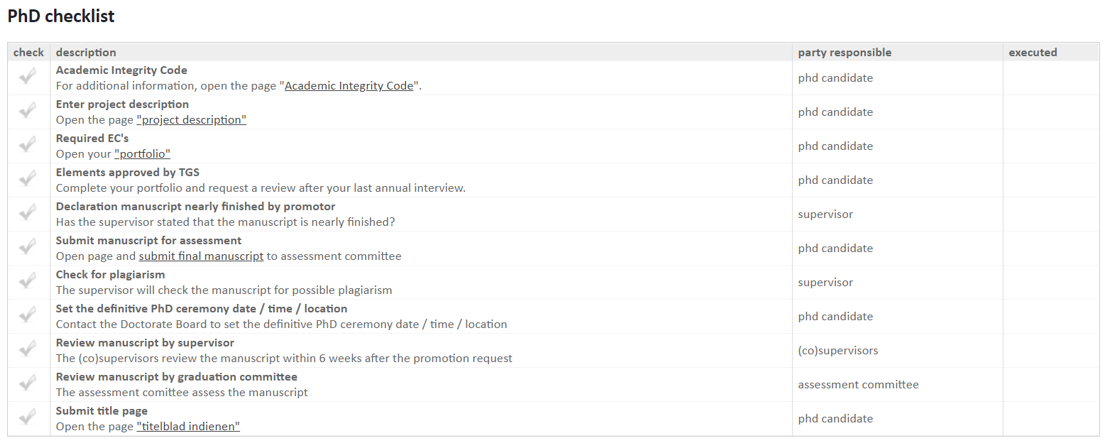This screenshot has width=1110, height=446.
Task: Open the "Academic Integrity Code" link
Action: [349, 86]
